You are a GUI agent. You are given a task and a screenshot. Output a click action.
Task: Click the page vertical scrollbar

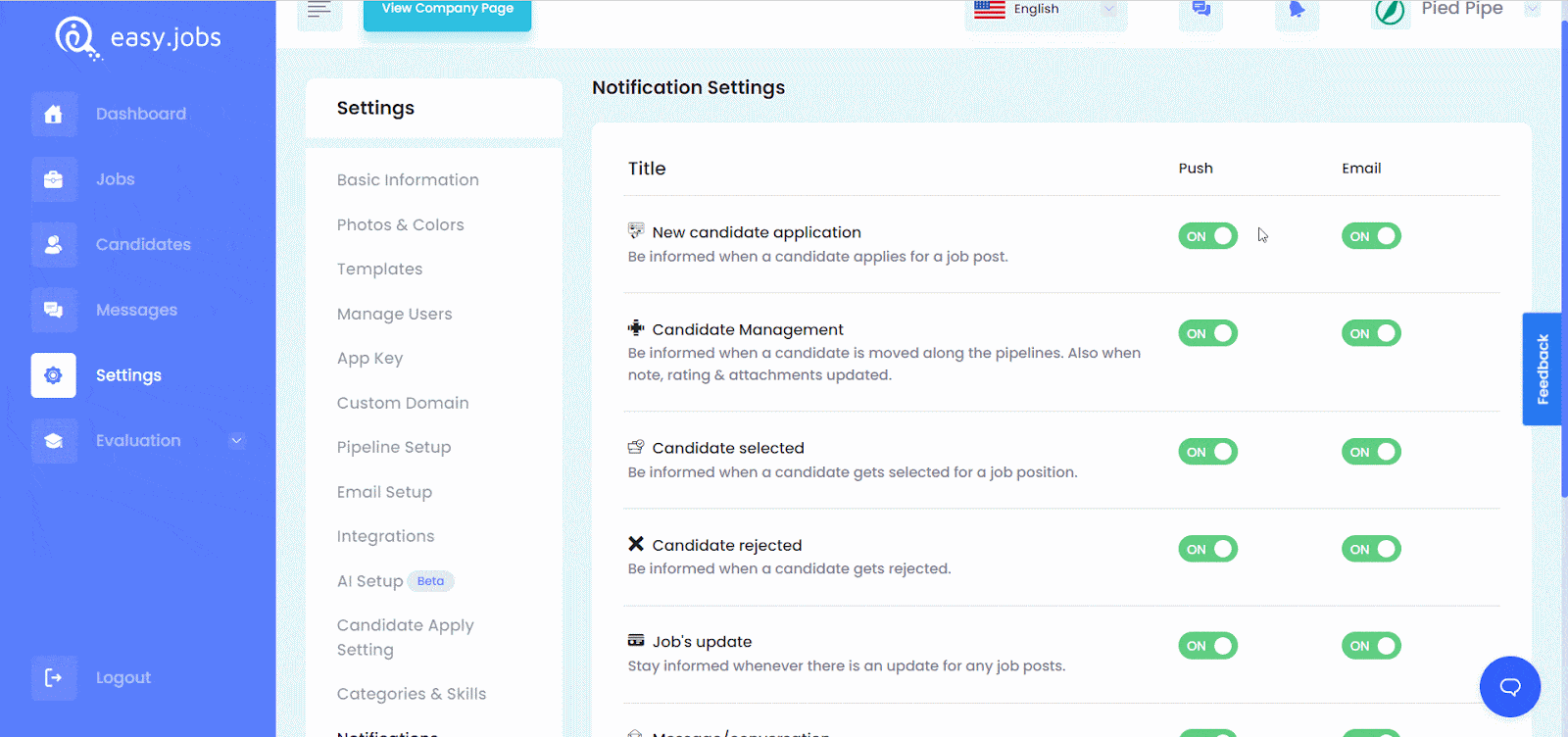pos(1564,258)
